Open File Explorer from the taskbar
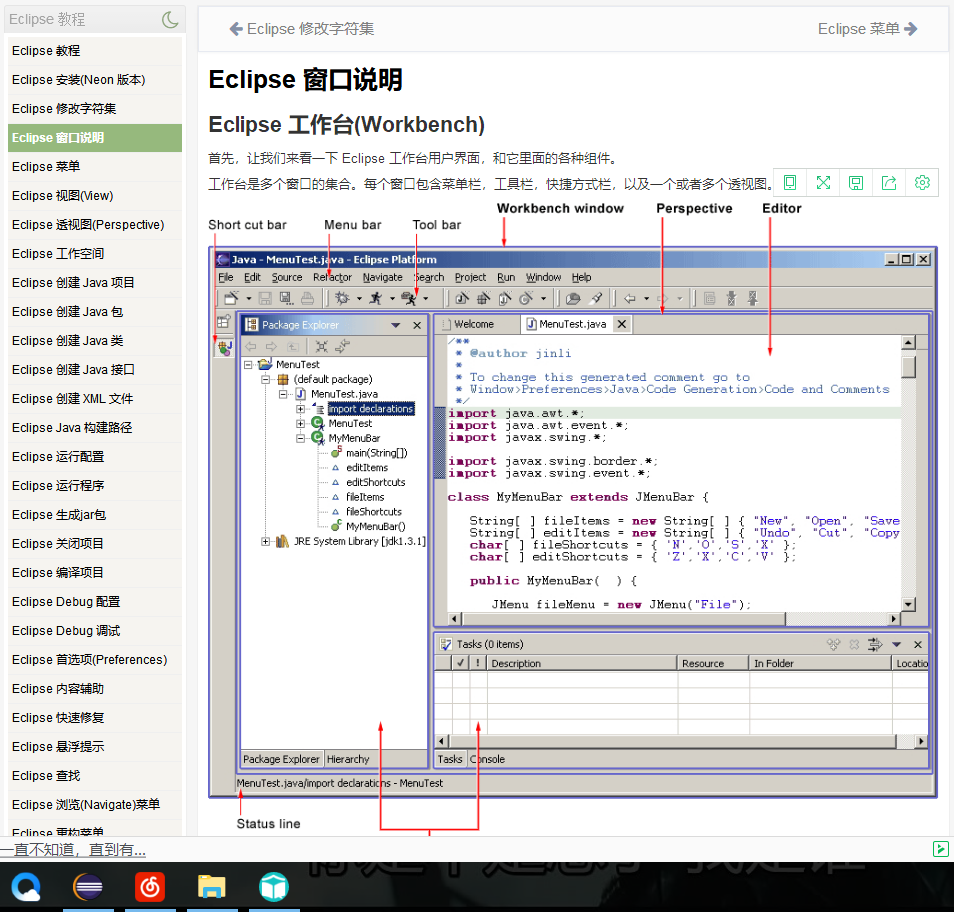The image size is (954, 912). click(212, 887)
